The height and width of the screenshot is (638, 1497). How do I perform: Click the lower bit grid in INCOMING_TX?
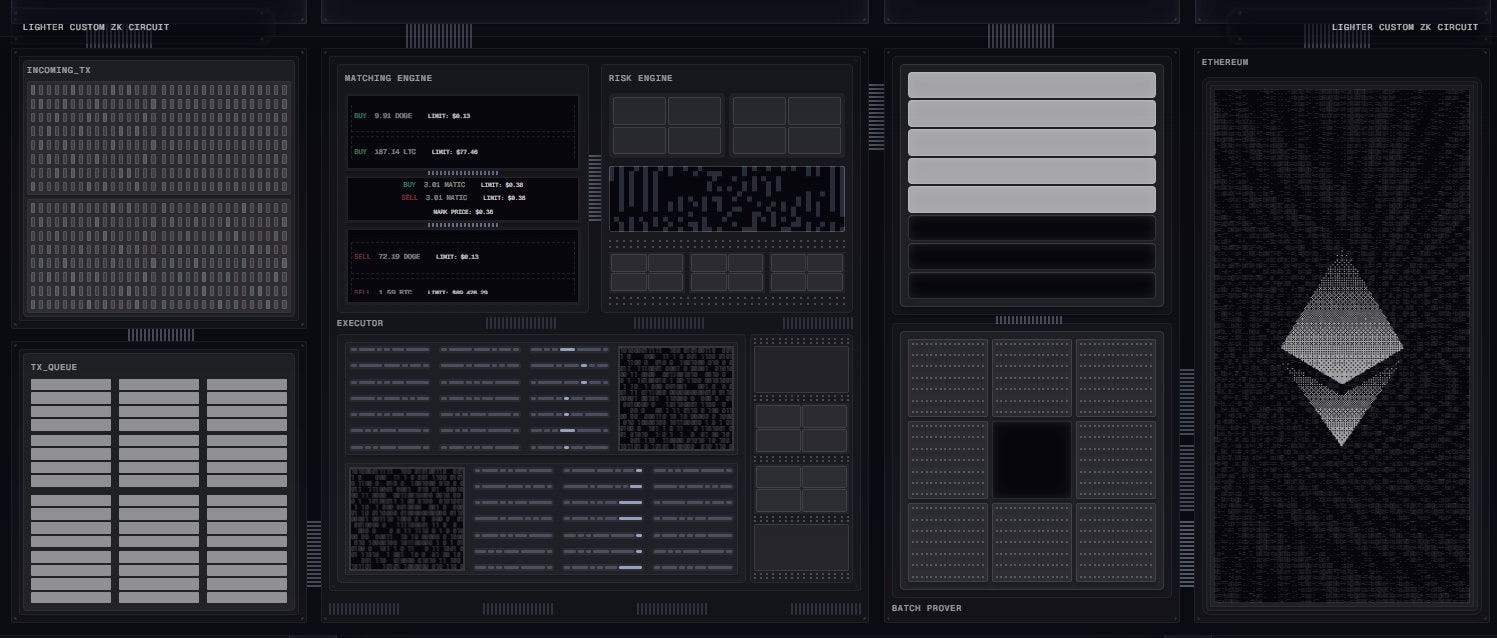click(x=159, y=256)
